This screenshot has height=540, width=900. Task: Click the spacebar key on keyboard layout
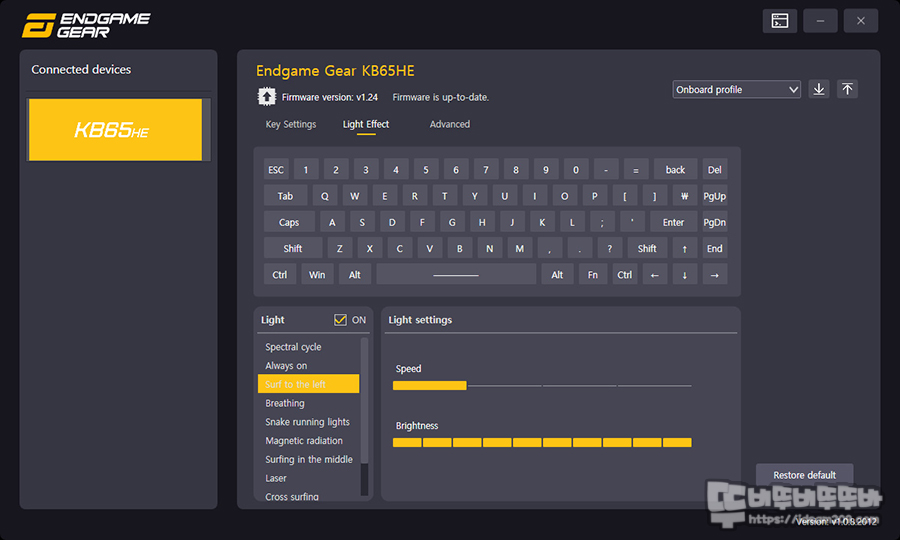point(456,275)
